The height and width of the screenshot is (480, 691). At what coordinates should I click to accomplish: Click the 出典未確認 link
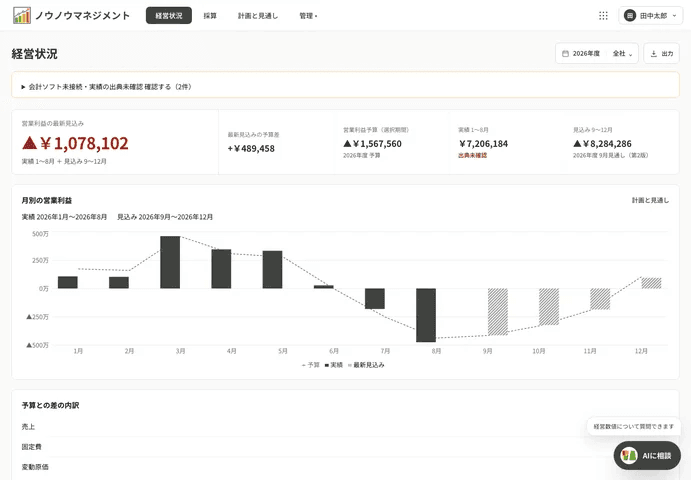point(472,156)
